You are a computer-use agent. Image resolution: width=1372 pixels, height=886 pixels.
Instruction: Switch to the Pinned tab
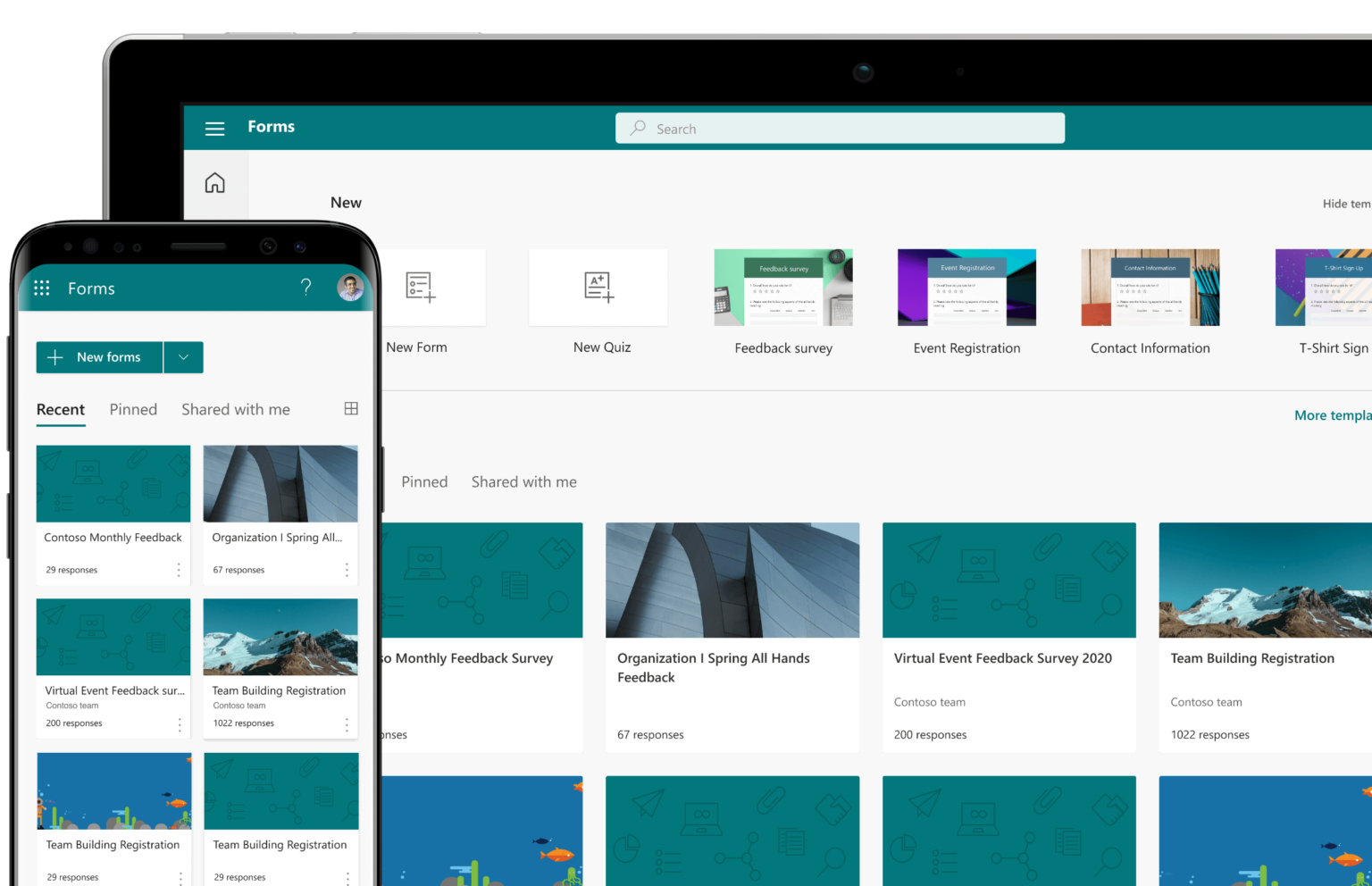click(x=133, y=409)
